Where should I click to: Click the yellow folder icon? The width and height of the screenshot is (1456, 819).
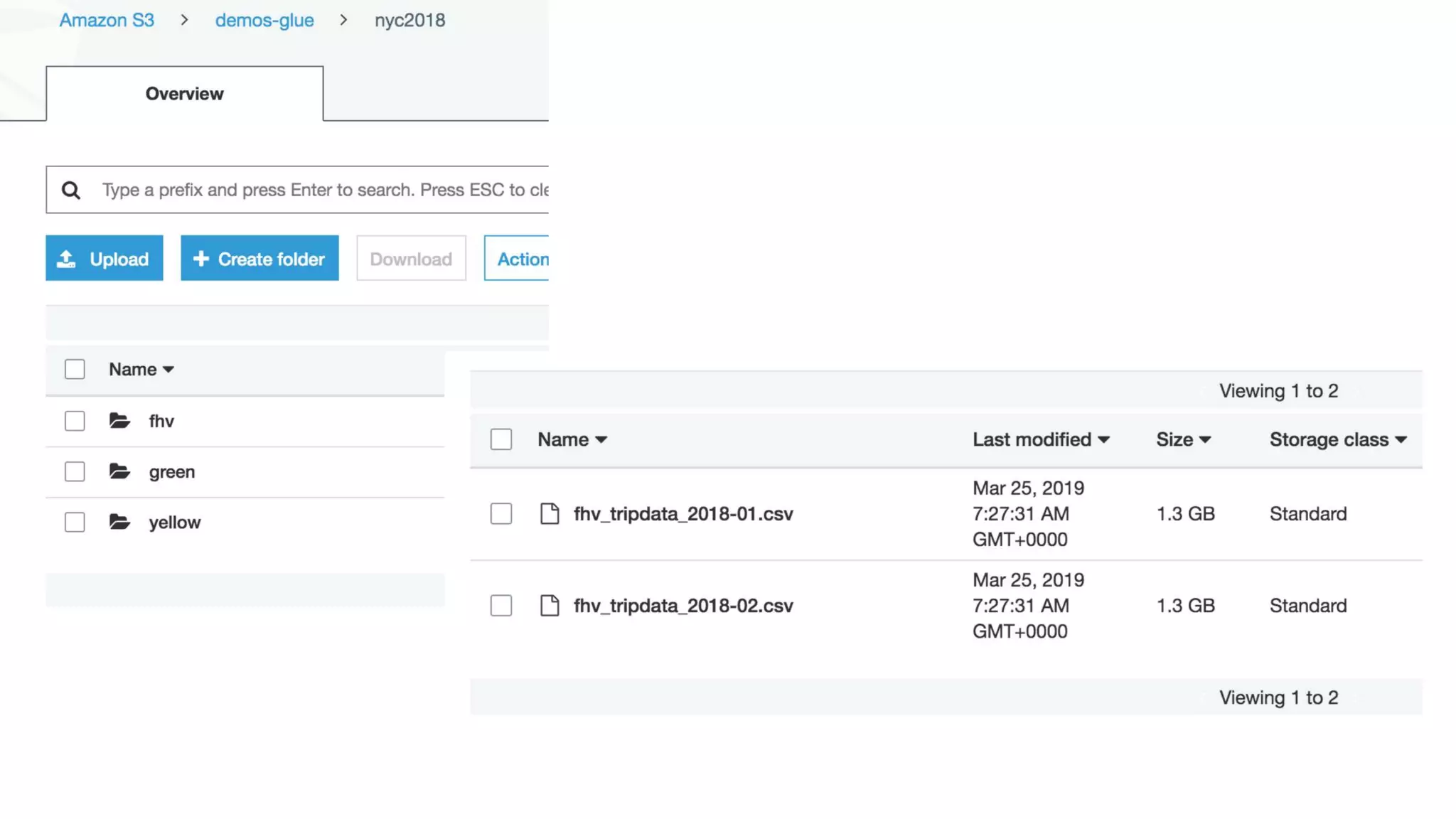pos(119,522)
